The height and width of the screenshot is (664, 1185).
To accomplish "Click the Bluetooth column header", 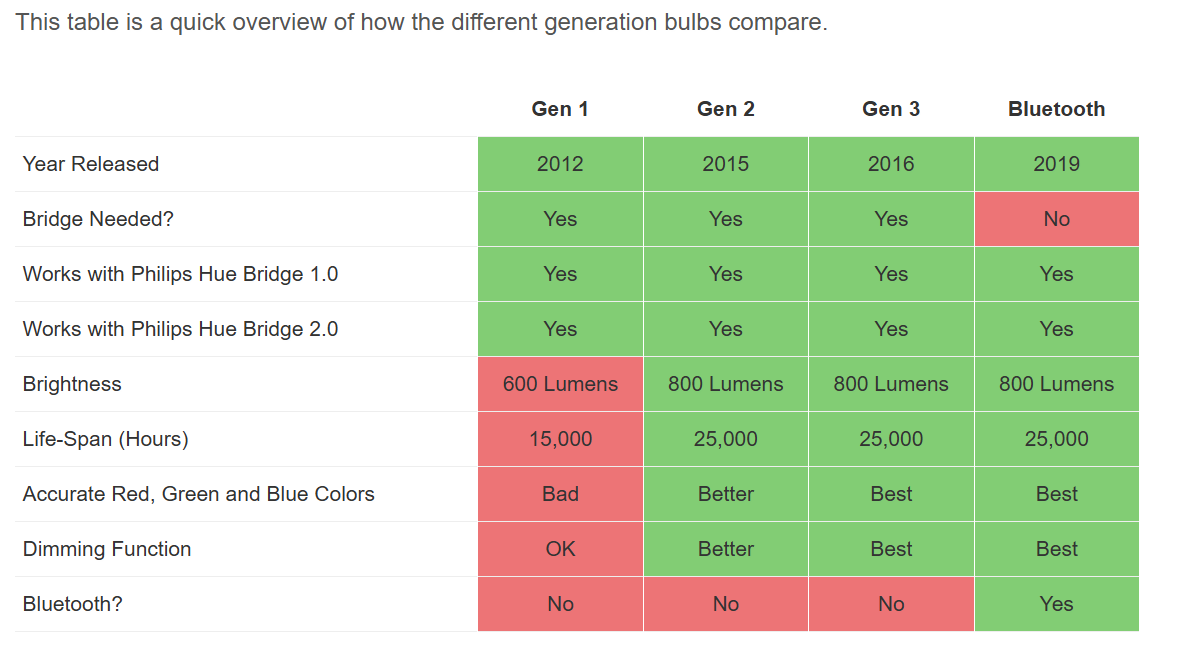I will coord(1056,109).
